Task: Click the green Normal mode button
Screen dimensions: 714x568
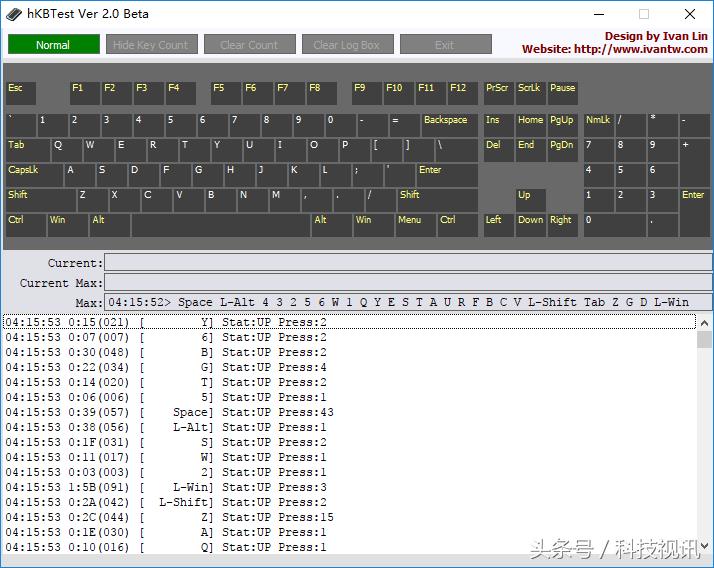Action: [x=54, y=45]
